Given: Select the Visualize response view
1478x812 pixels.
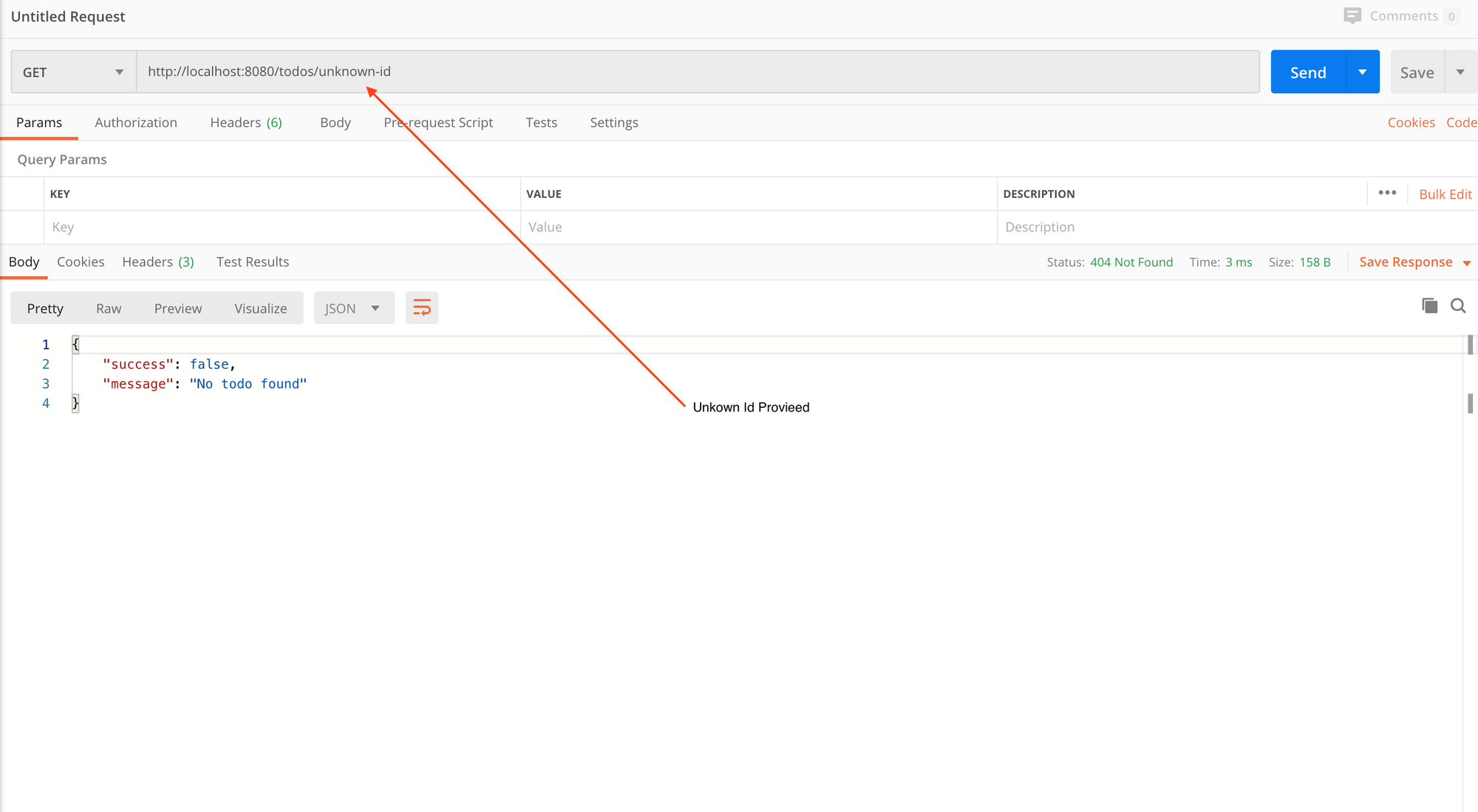Looking at the screenshot, I should tap(260, 308).
